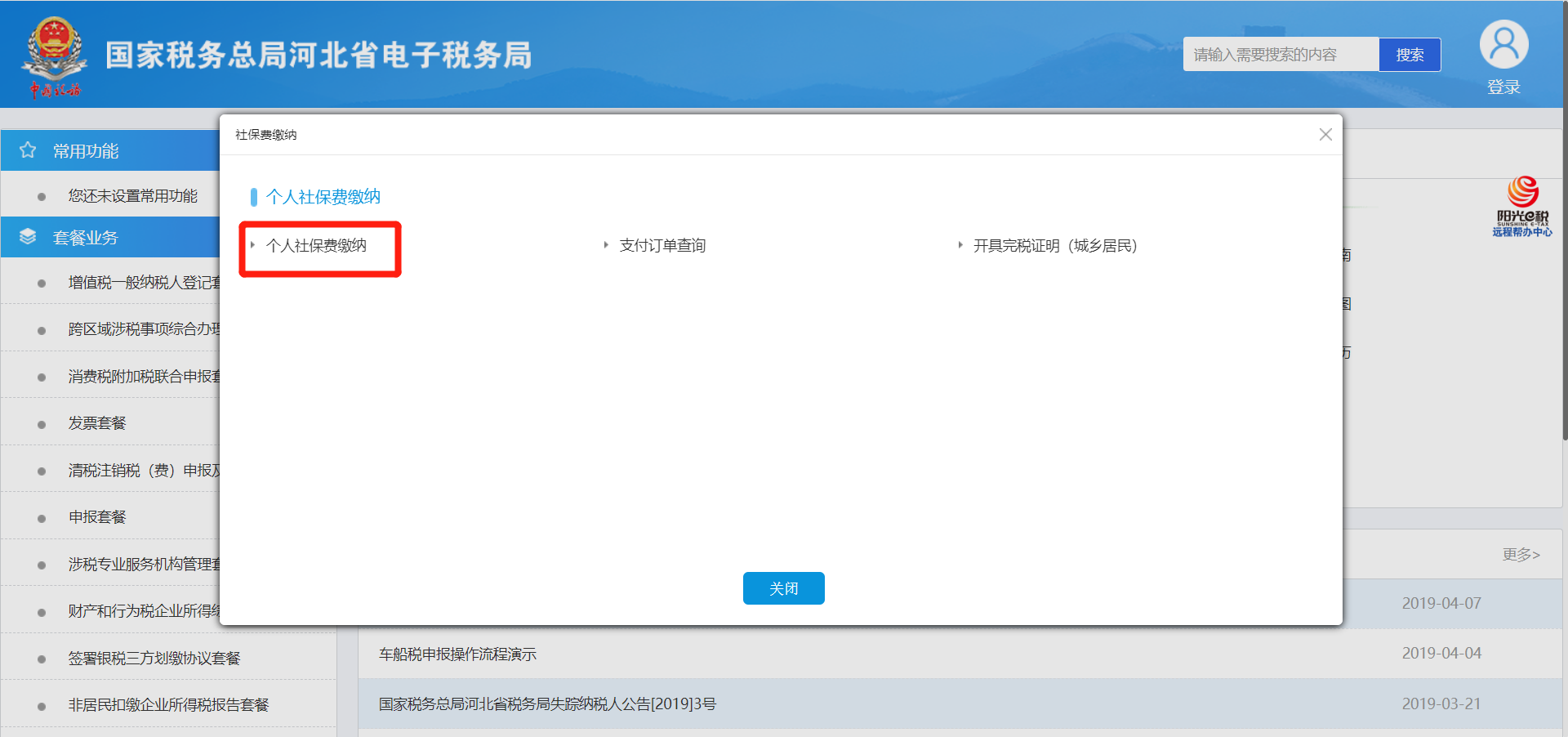Open 支付订单查询 link
The height and width of the screenshot is (737, 1568).
[662, 246]
